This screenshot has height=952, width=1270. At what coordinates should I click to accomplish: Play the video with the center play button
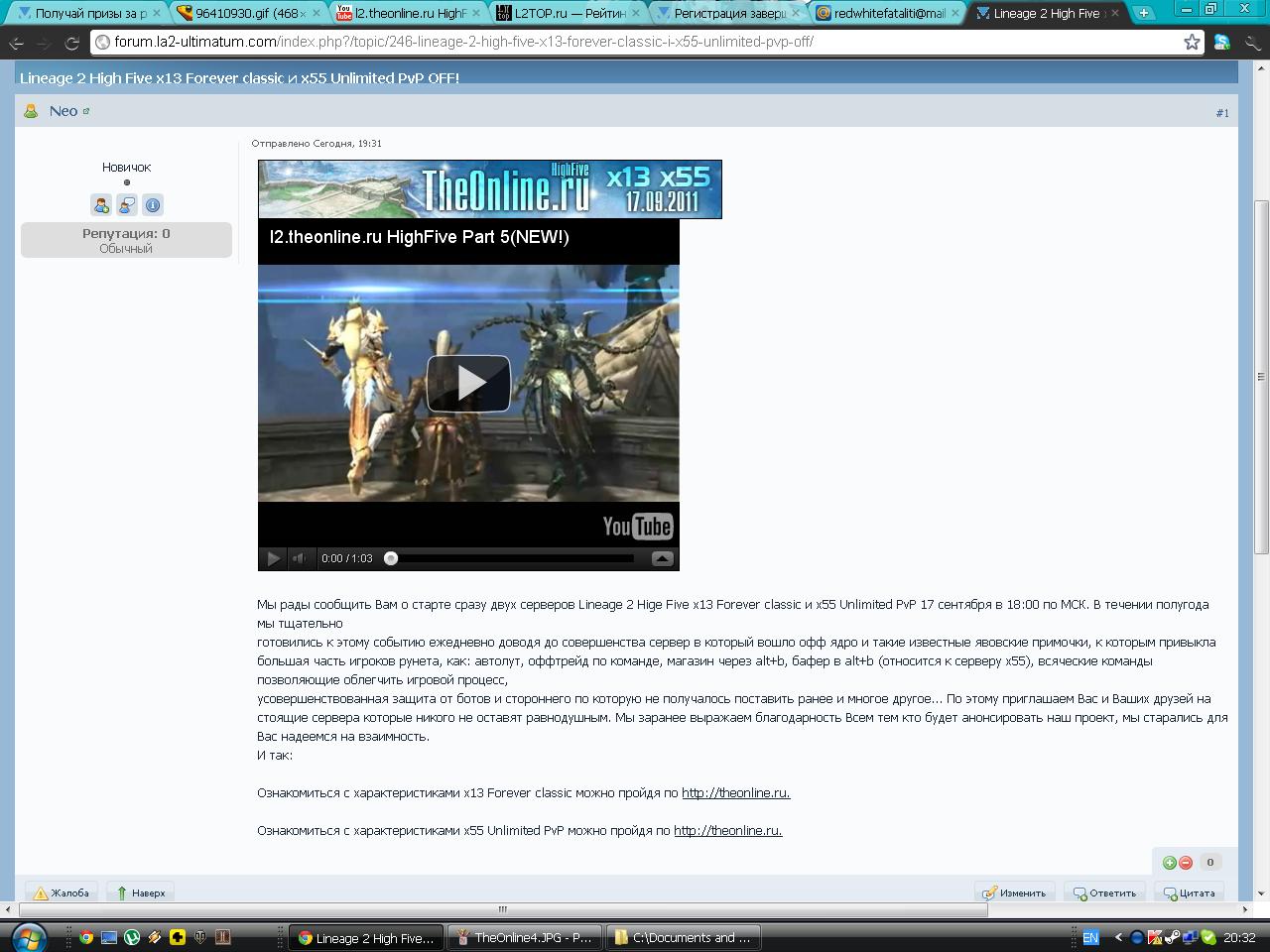click(468, 383)
